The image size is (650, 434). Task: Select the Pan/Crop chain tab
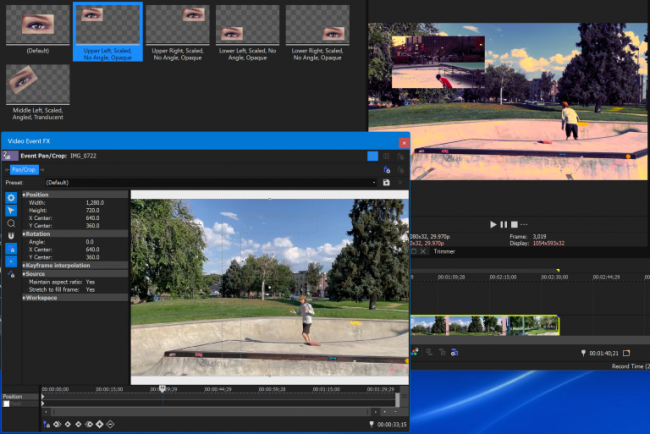pos(24,170)
